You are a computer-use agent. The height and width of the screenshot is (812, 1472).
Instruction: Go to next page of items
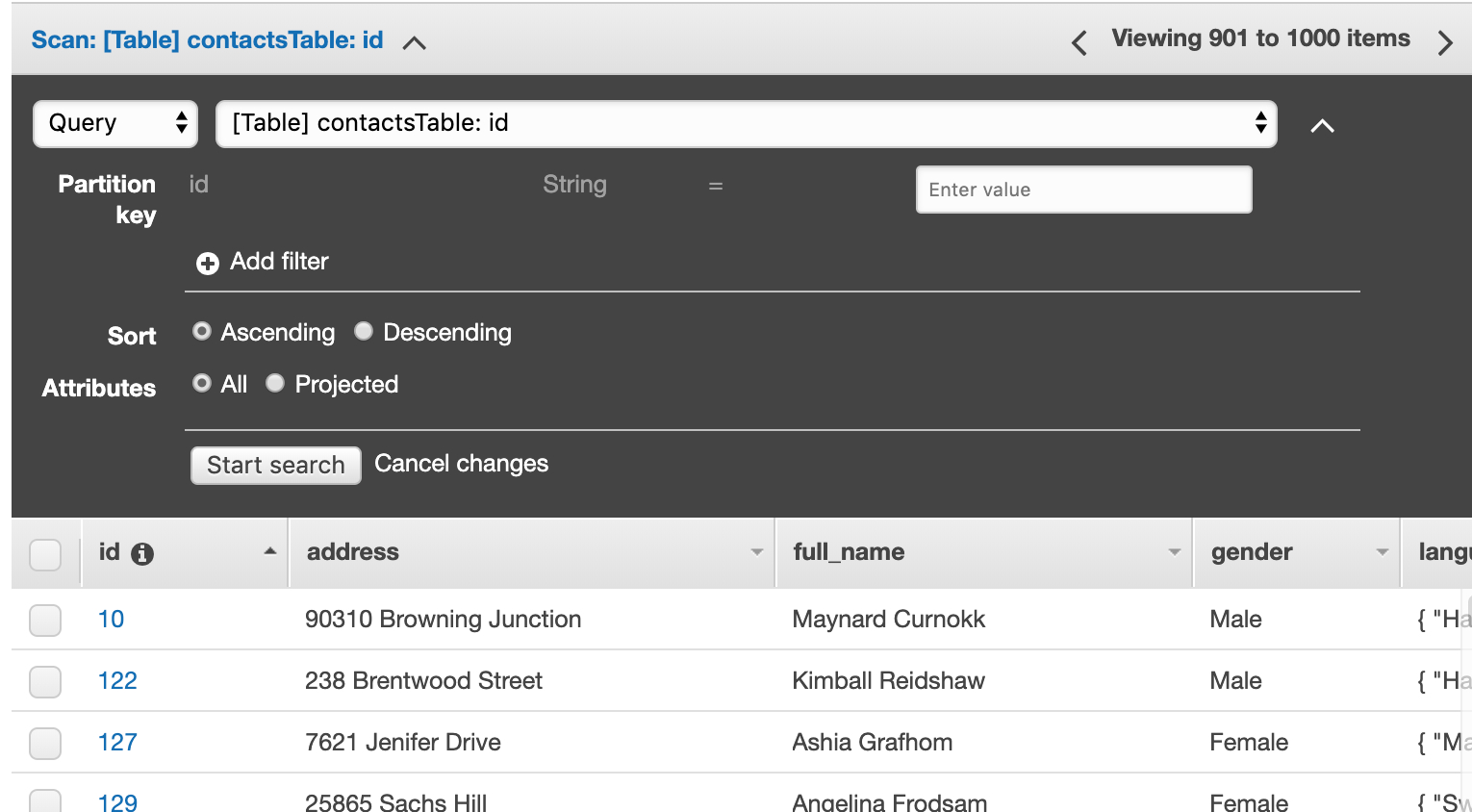[x=1444, y=42]
